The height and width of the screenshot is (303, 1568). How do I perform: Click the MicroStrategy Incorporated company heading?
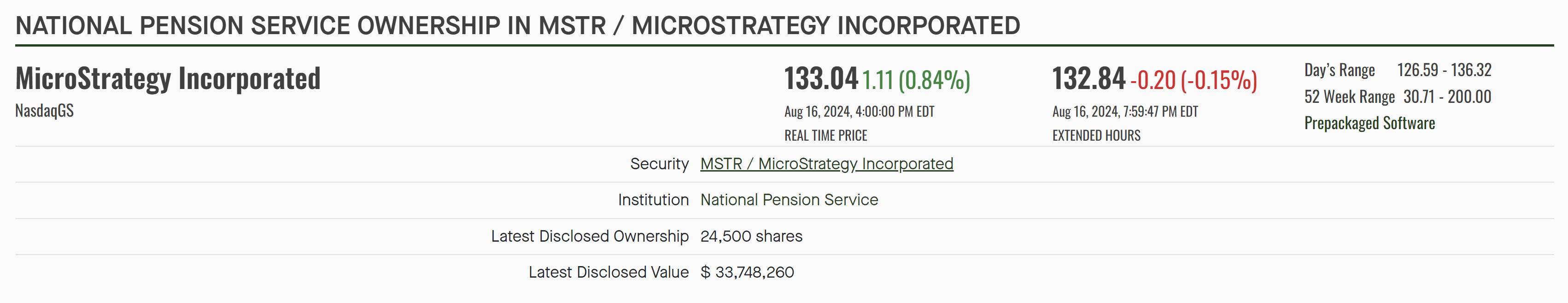click(168, 78)
